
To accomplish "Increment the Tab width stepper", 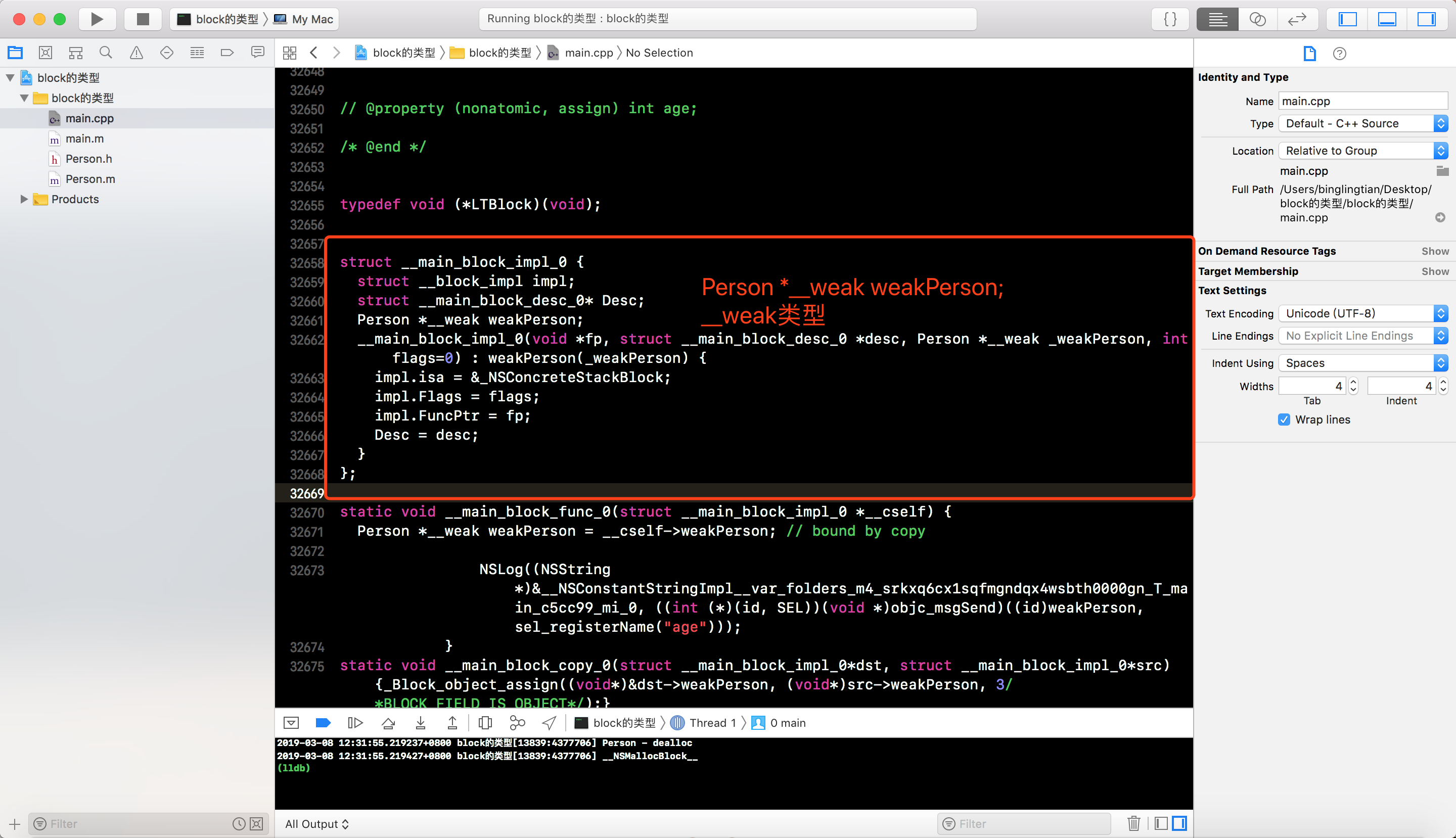I will (1353, 382).
